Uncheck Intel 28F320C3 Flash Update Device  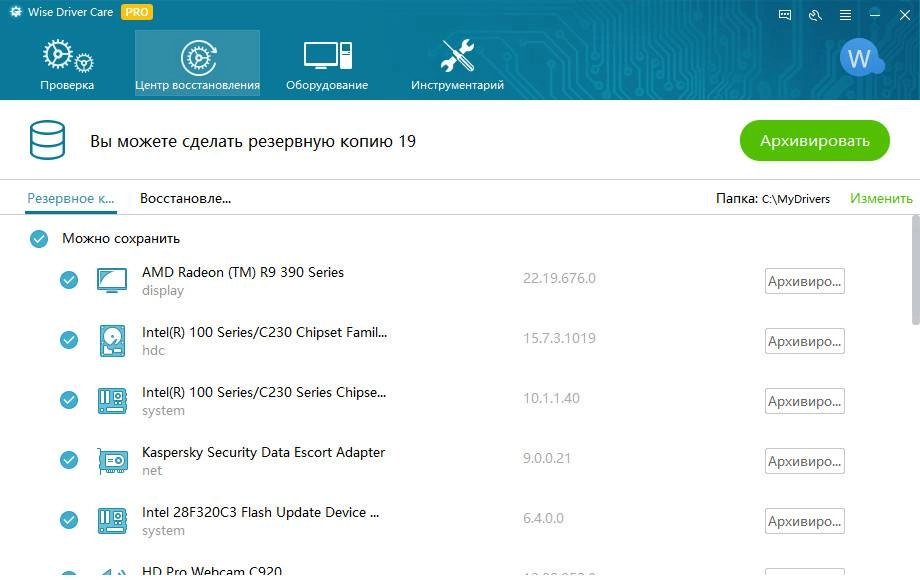click(69, 520)
